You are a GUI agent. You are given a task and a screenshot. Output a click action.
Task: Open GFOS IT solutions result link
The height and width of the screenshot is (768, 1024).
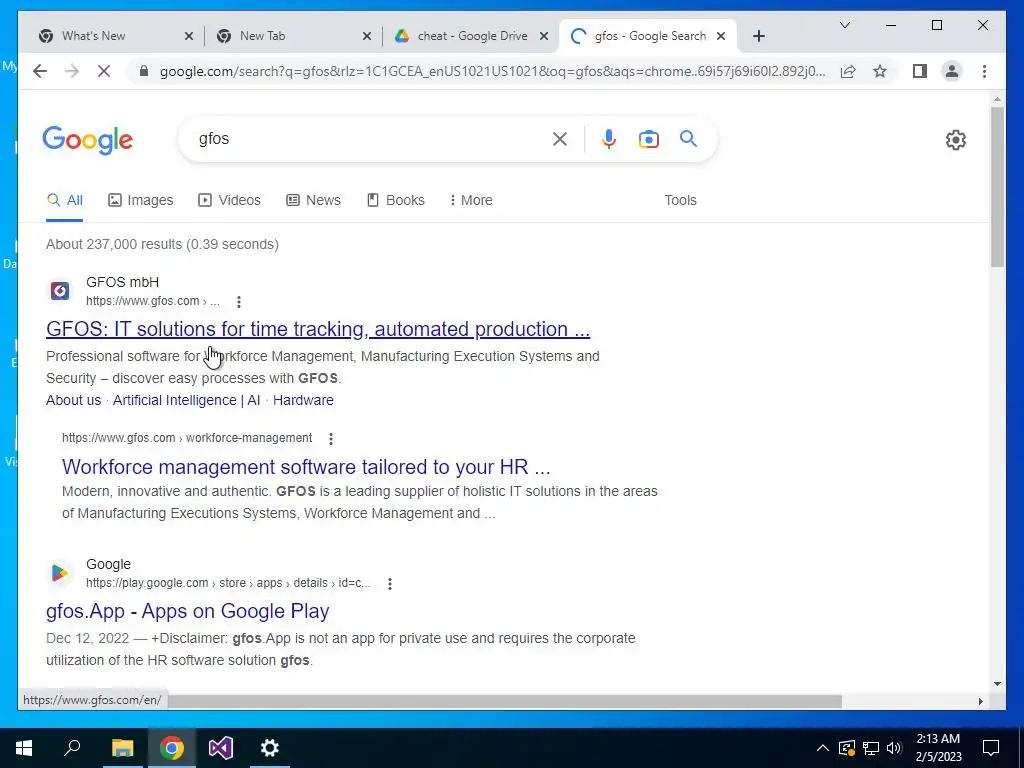coord(318,328)
